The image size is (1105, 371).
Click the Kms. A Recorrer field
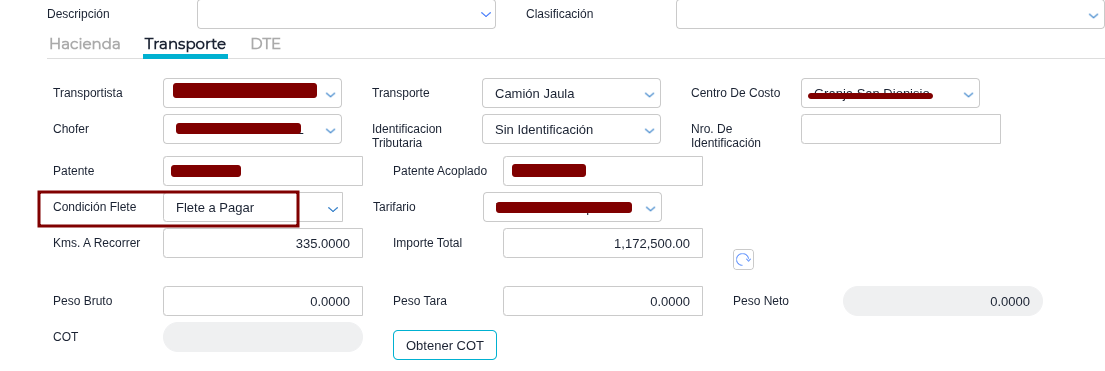pos(263,243)
